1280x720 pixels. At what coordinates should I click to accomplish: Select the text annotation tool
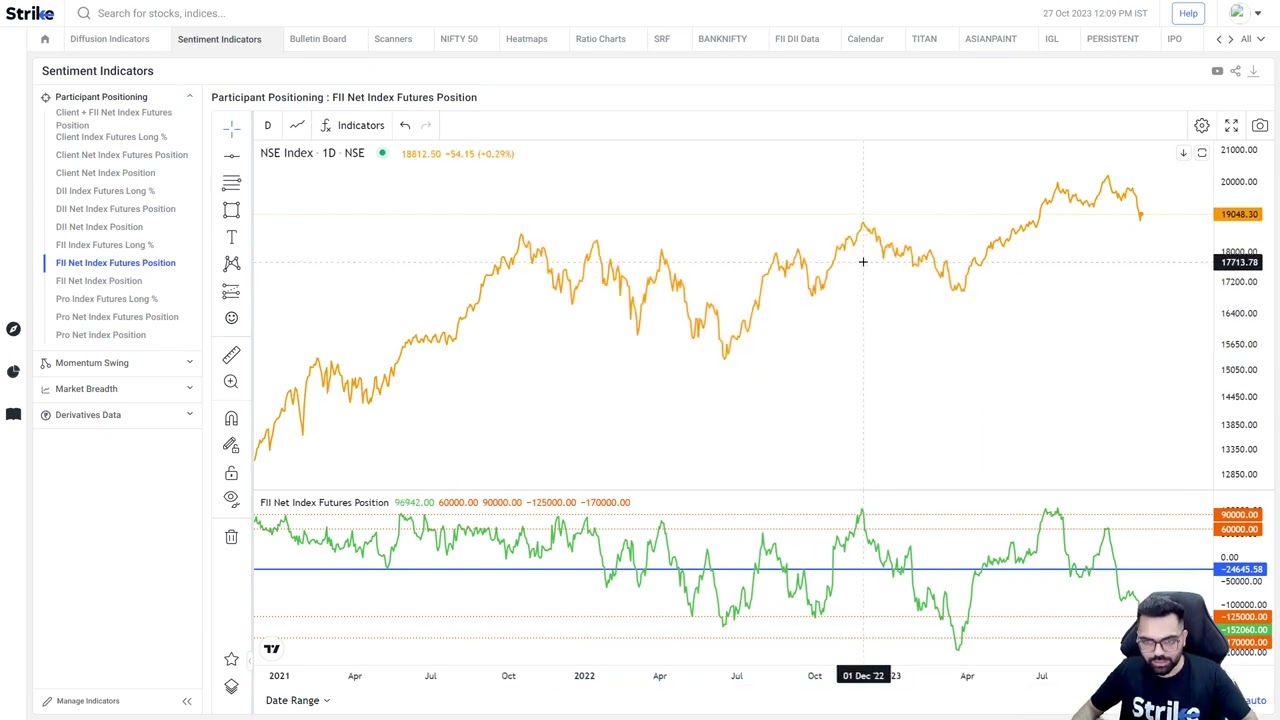[231, 237]
